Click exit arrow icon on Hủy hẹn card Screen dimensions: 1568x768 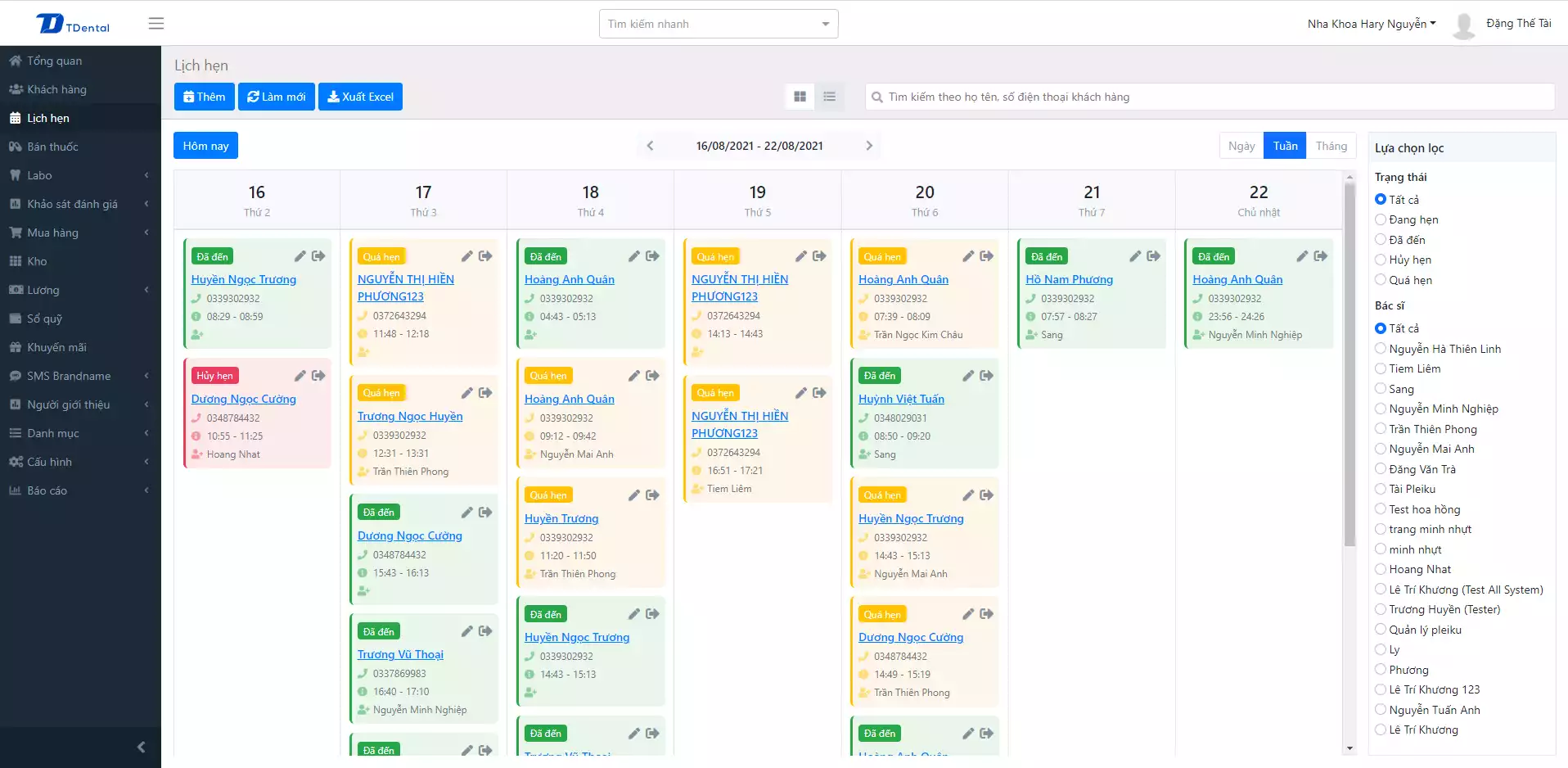click(x=318, y=376)
